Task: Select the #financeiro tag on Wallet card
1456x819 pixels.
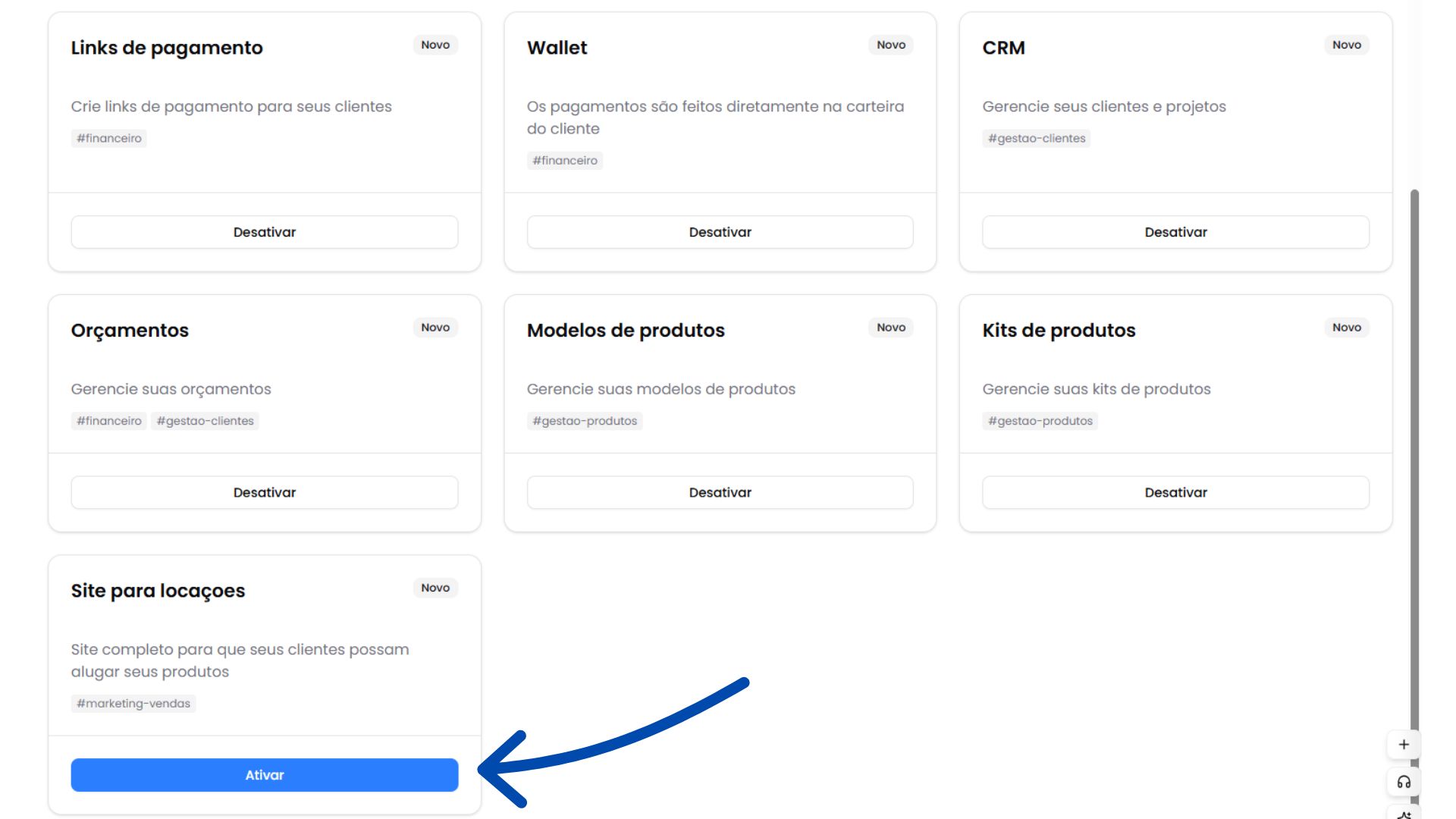Action: pyautogui.click(x=564, y=160)
